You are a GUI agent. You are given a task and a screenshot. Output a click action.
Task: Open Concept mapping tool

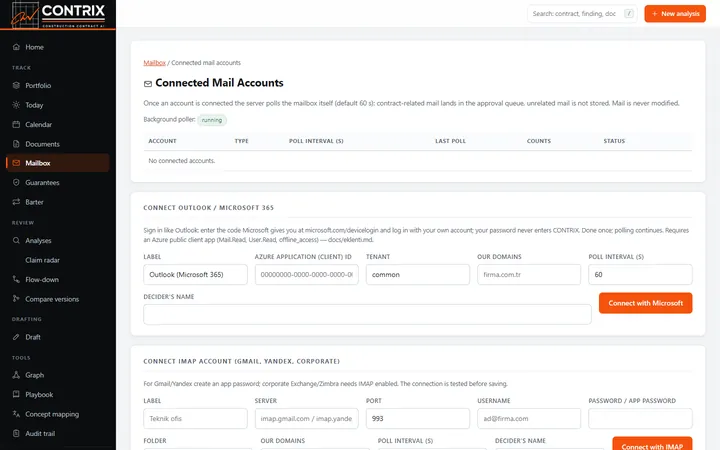tap(58, 414)
